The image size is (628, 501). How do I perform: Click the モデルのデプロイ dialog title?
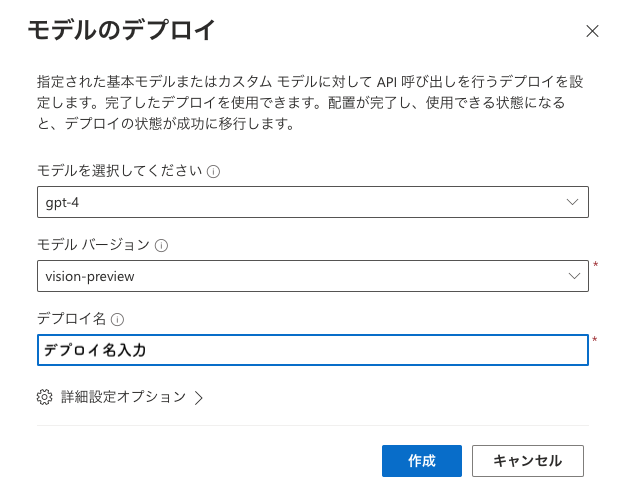122,30
